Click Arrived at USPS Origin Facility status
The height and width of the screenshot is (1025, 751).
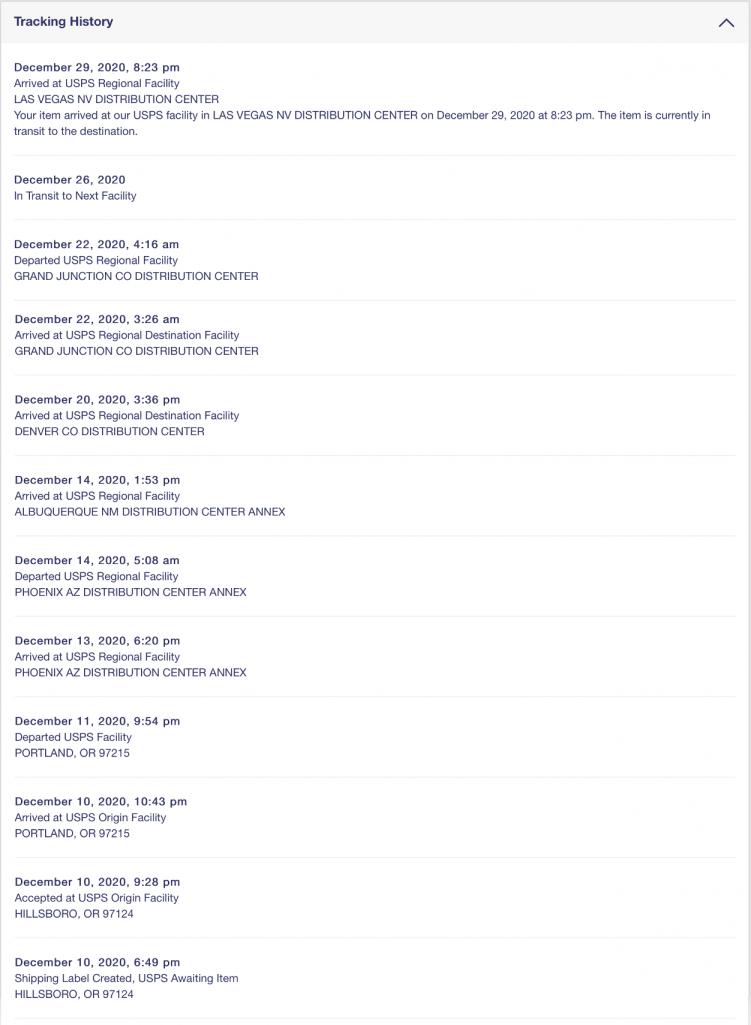90,818
